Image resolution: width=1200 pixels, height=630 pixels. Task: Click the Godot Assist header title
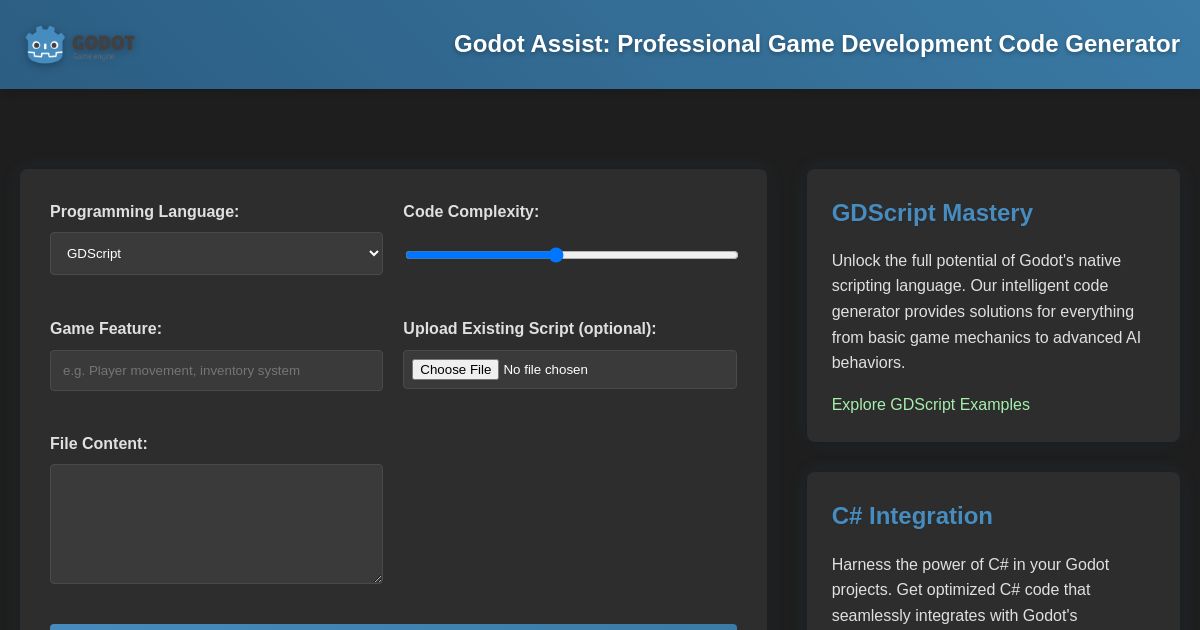[817, 44]
